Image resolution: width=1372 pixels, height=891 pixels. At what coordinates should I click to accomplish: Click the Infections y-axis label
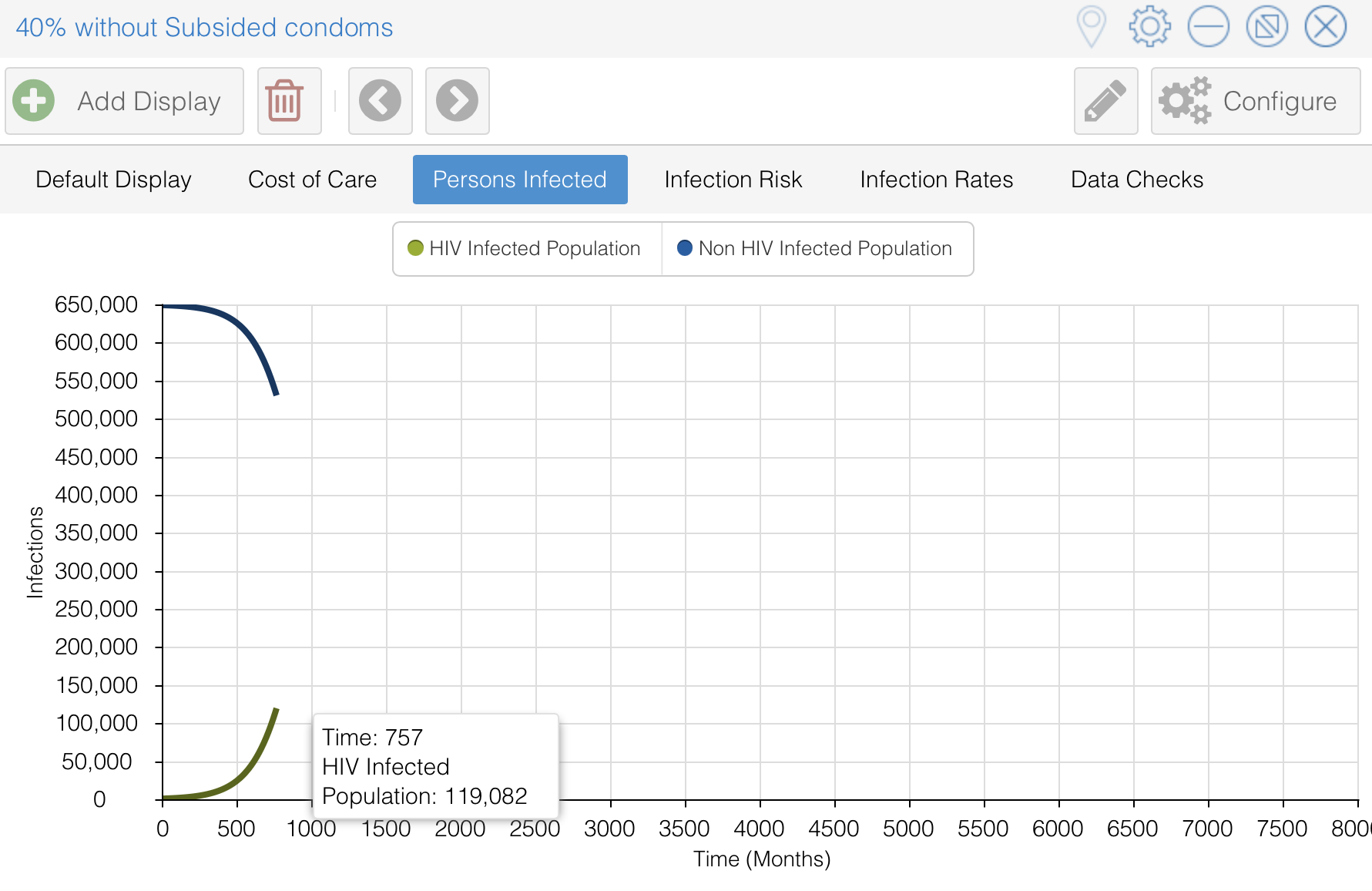pos(35,552)
